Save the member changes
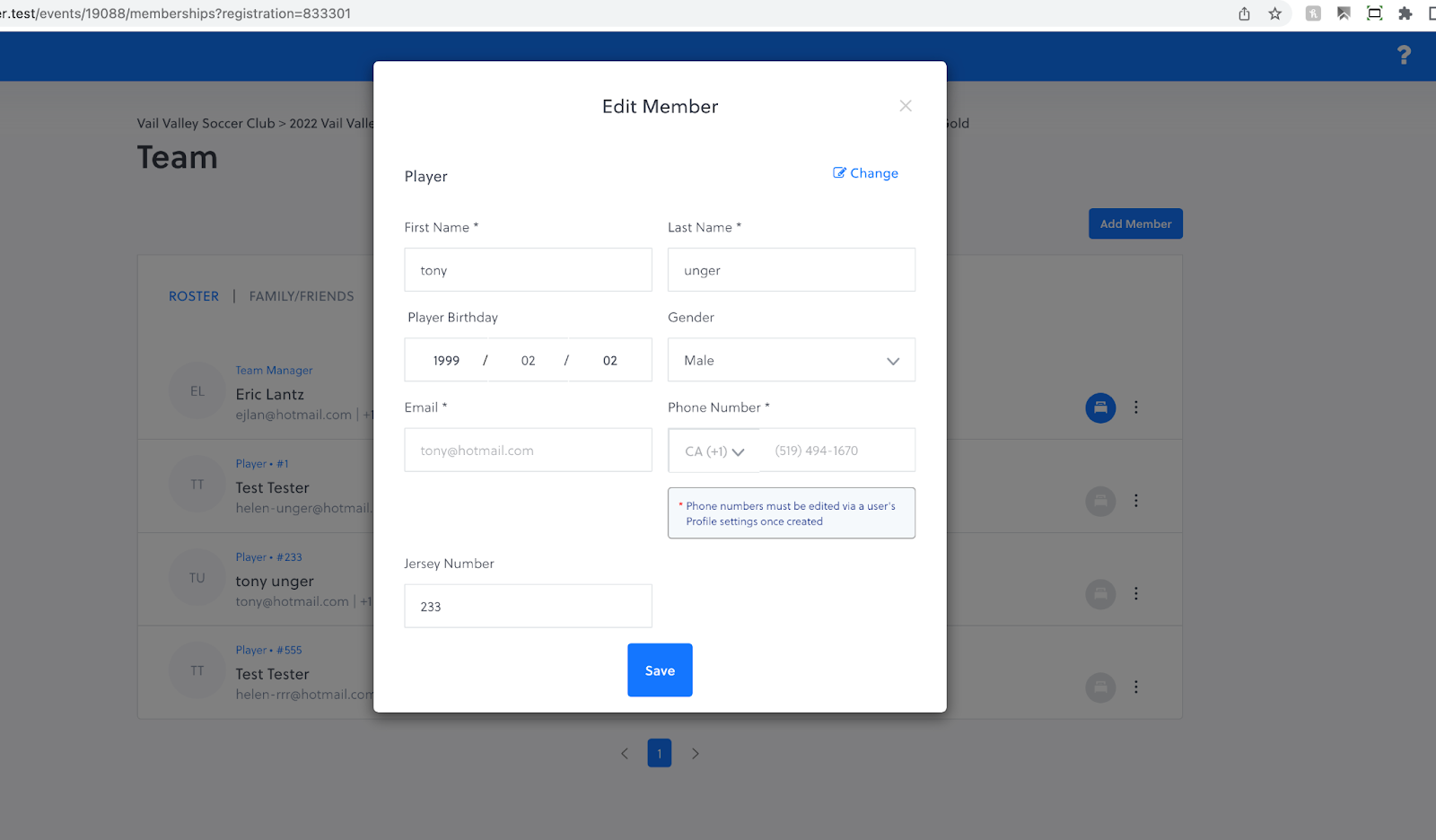This screenshot has width=1436, height=840. 660,670
